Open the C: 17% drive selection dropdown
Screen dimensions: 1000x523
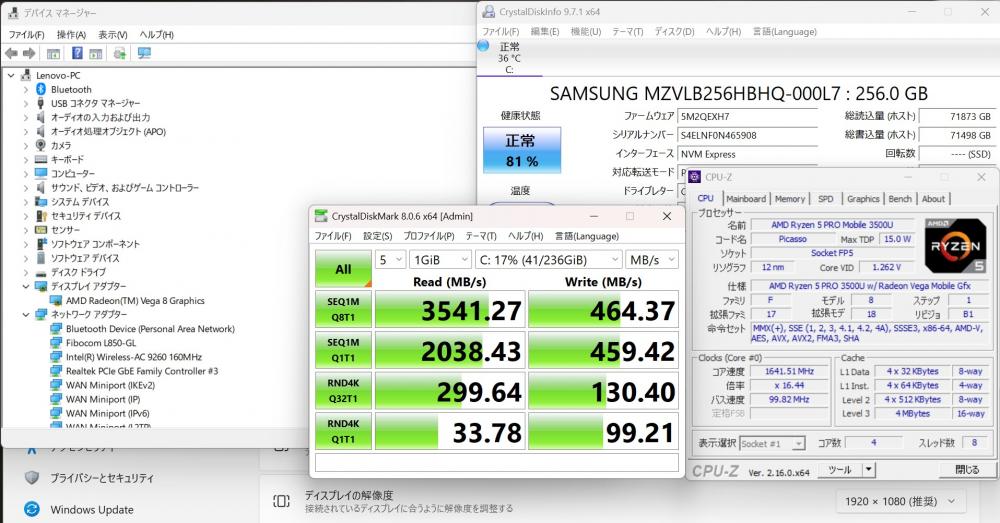548,260
